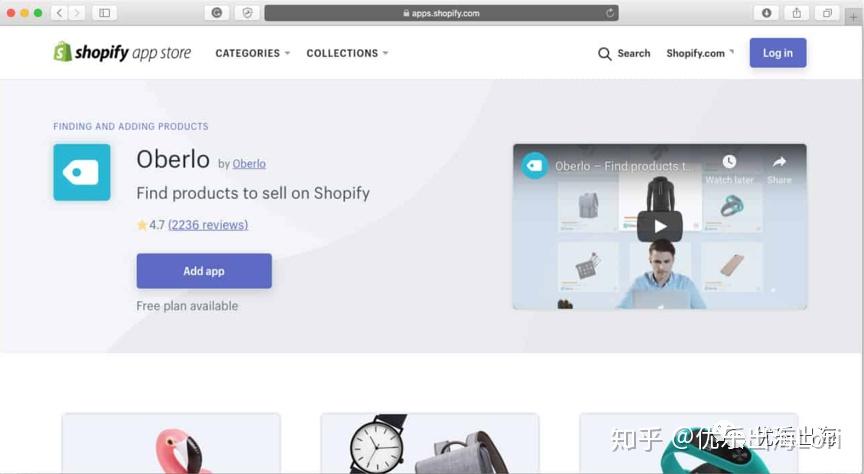Play the Oberlo YouTube video
864x474 pixels.
pyautogui.click(x=660, y=226)
